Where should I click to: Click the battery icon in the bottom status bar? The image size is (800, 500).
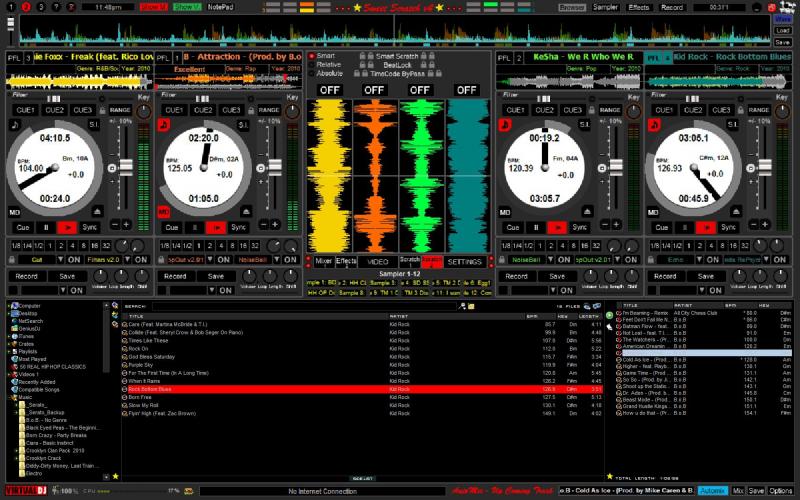(x=189, y=491)
